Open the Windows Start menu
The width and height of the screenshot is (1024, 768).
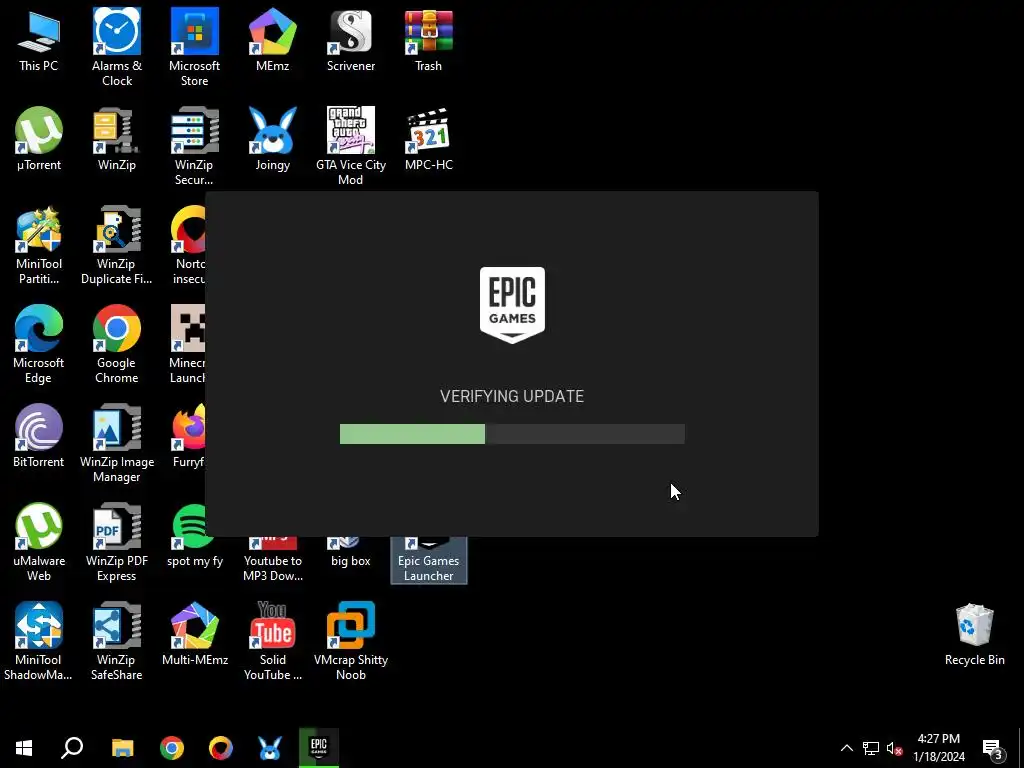point(24,748)
